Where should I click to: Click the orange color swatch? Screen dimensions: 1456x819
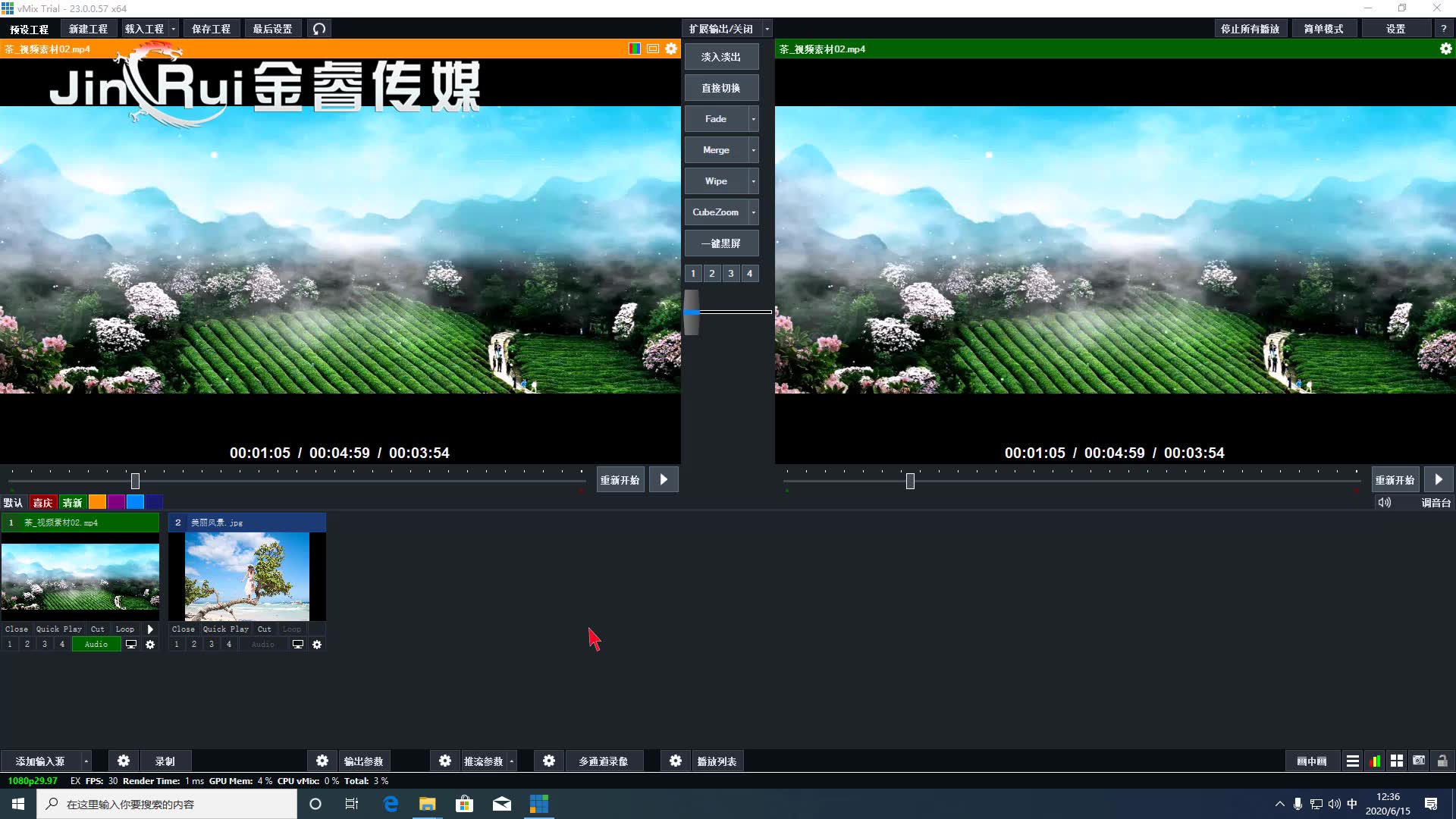click(x=97, y=502)
